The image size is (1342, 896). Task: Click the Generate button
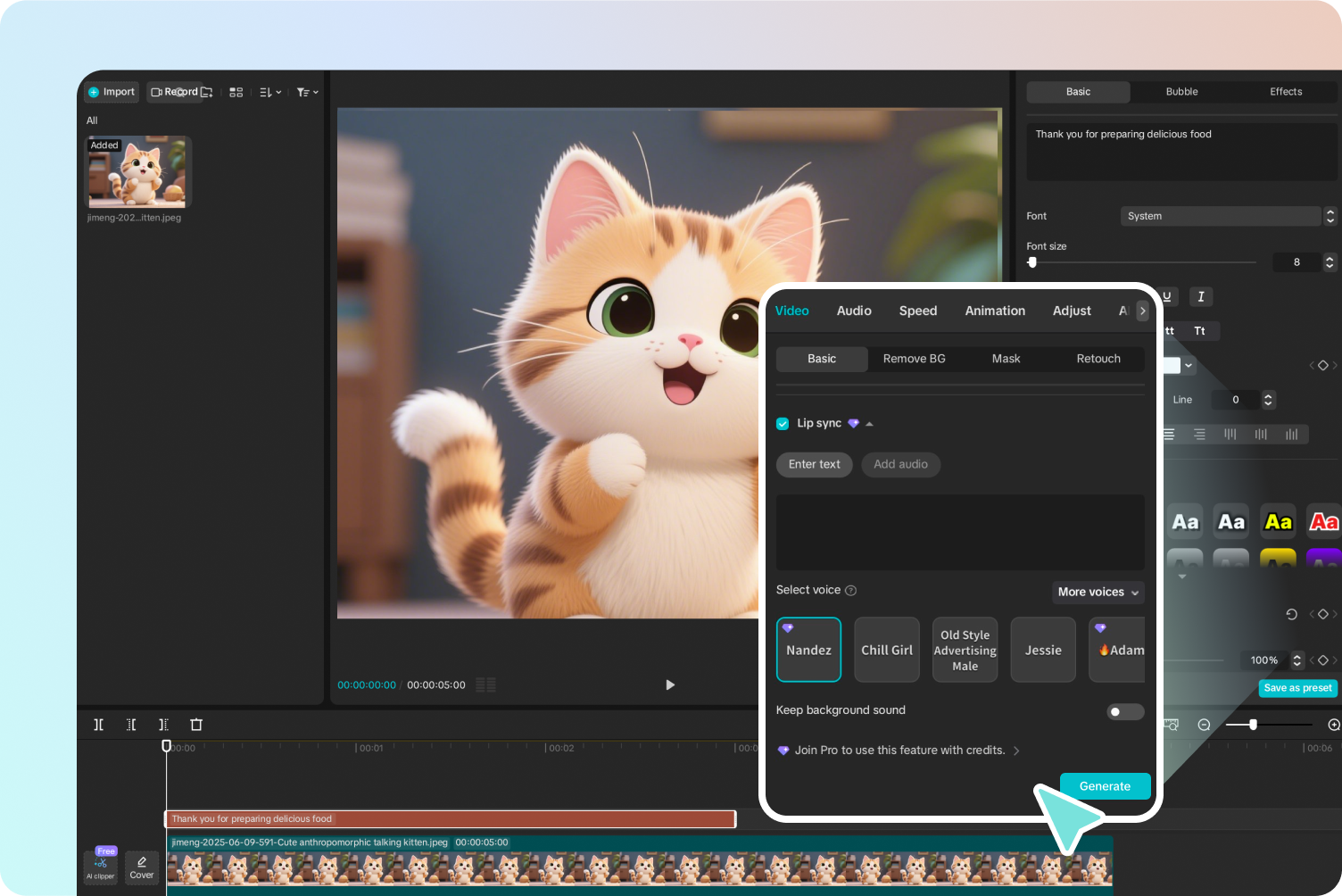pos(1105,786)
